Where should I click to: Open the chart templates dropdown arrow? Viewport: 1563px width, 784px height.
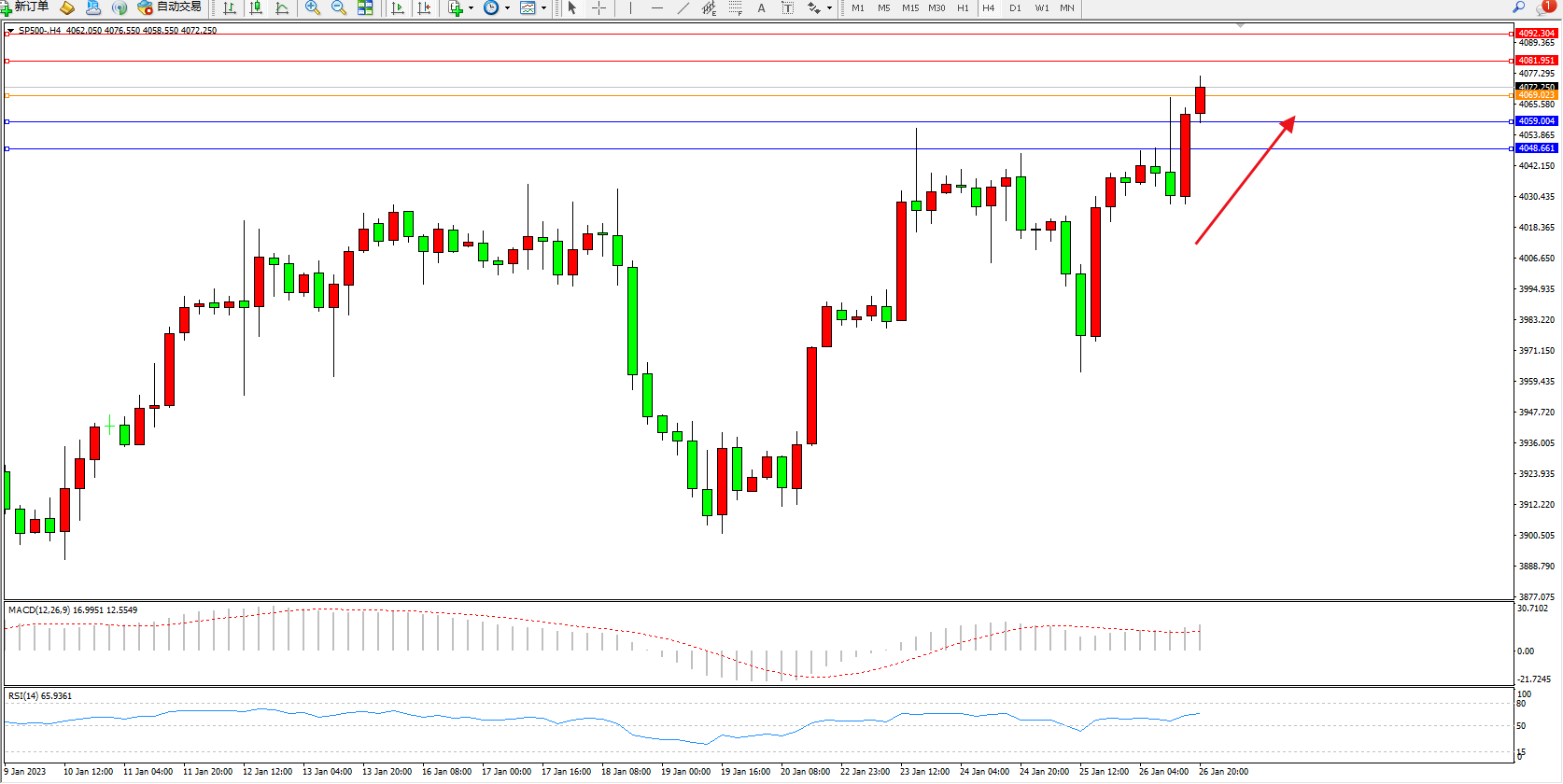click(x=543, y=7)
